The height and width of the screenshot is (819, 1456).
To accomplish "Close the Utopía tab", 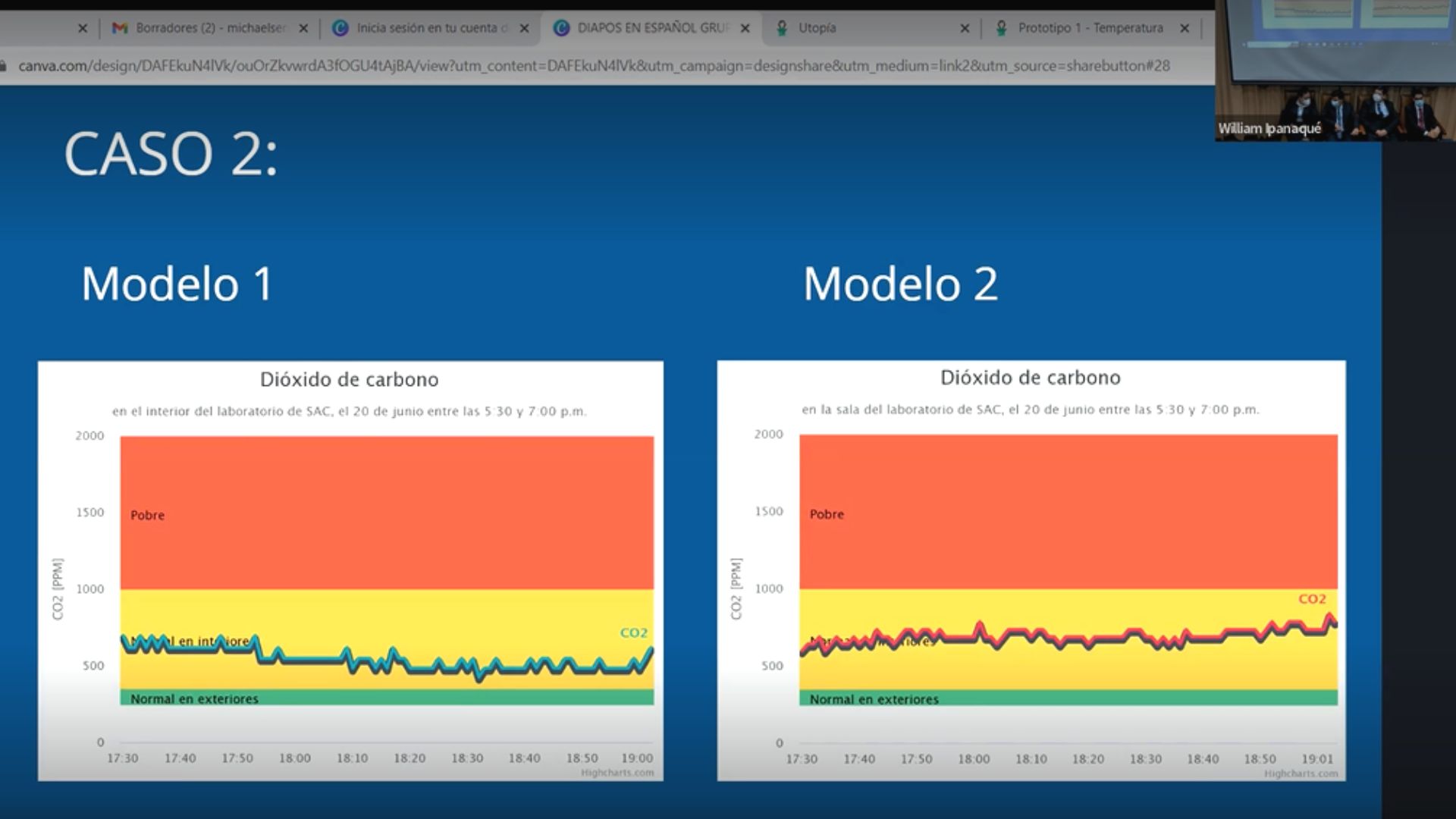I will tap(965, 29).
